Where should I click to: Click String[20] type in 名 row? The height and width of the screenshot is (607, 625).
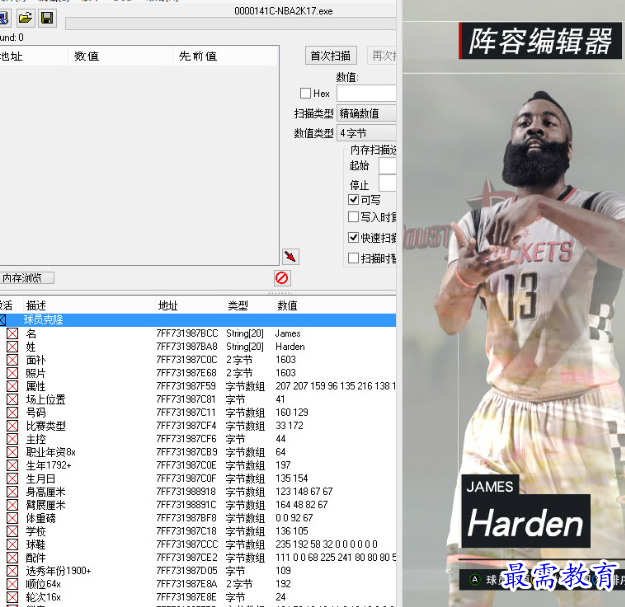[x=245, y=334]
